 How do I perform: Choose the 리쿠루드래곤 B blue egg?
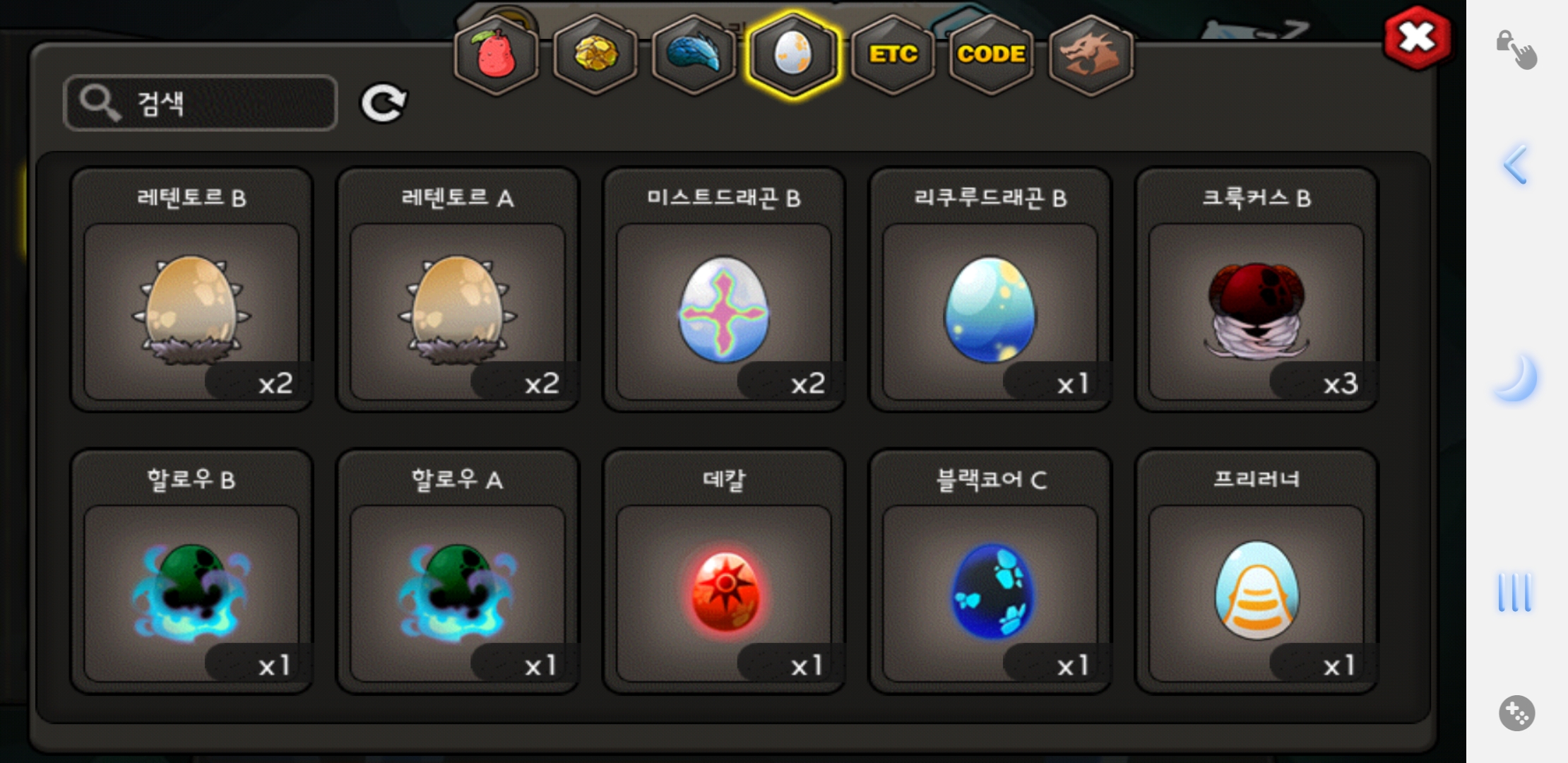(x=990, y=290)
